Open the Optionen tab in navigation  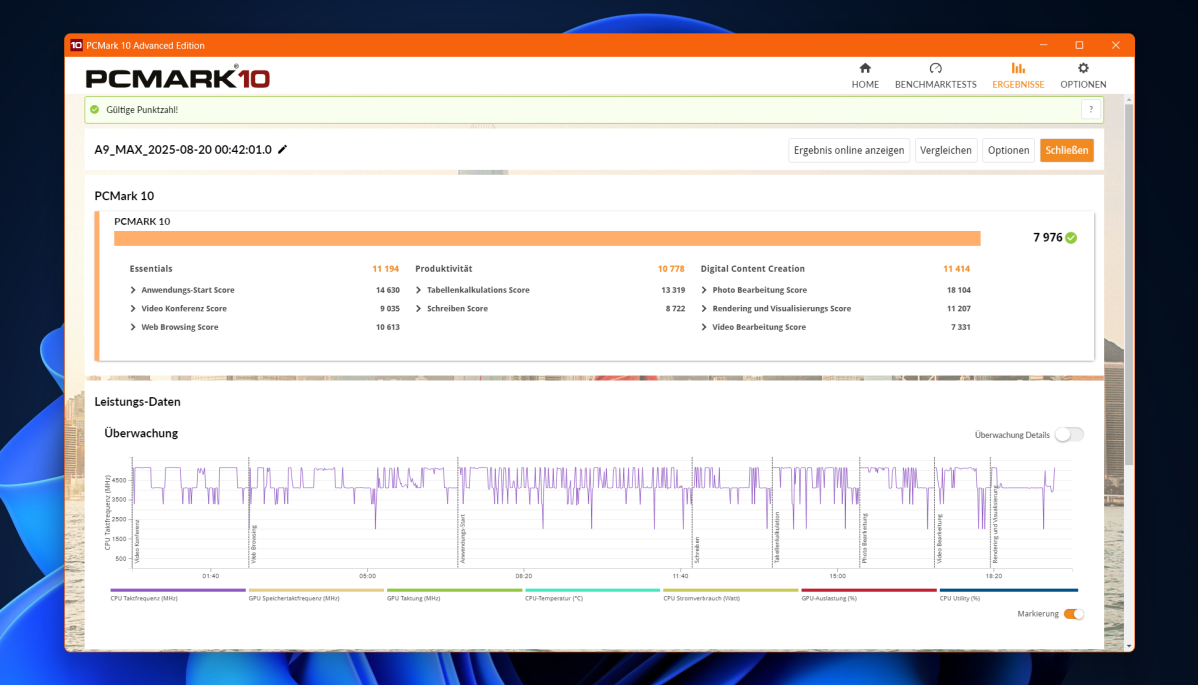point(1083,76)
